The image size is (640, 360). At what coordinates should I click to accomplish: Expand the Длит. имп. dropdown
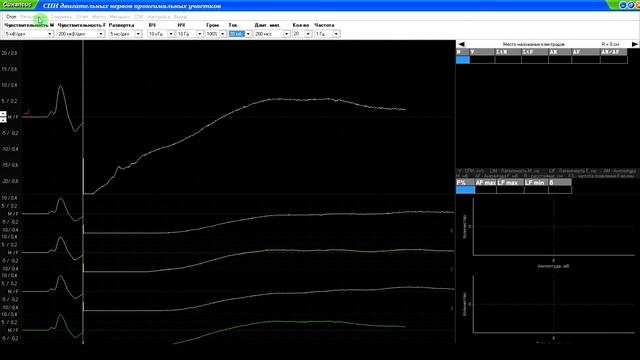[287, 34]
